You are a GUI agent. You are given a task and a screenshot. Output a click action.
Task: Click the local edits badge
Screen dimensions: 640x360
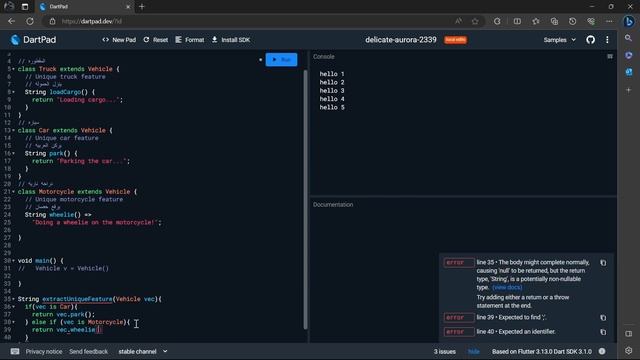[x=456, y=40]
